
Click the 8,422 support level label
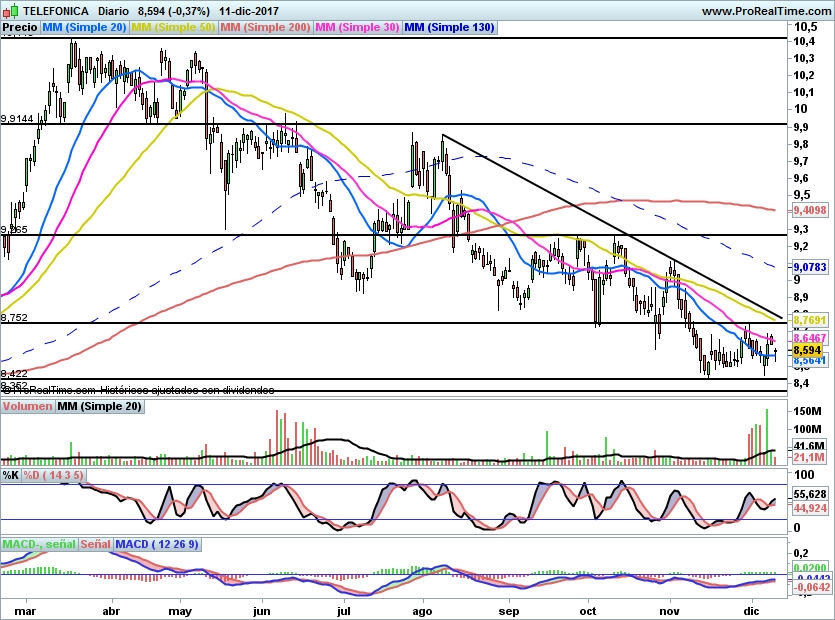[x=14, y=373]
